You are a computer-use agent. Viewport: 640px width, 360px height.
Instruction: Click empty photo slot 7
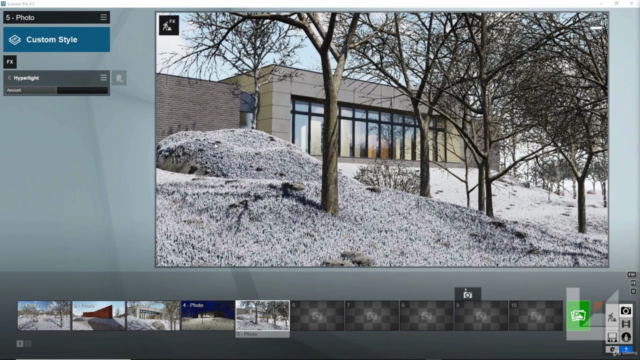pos(372,316)
